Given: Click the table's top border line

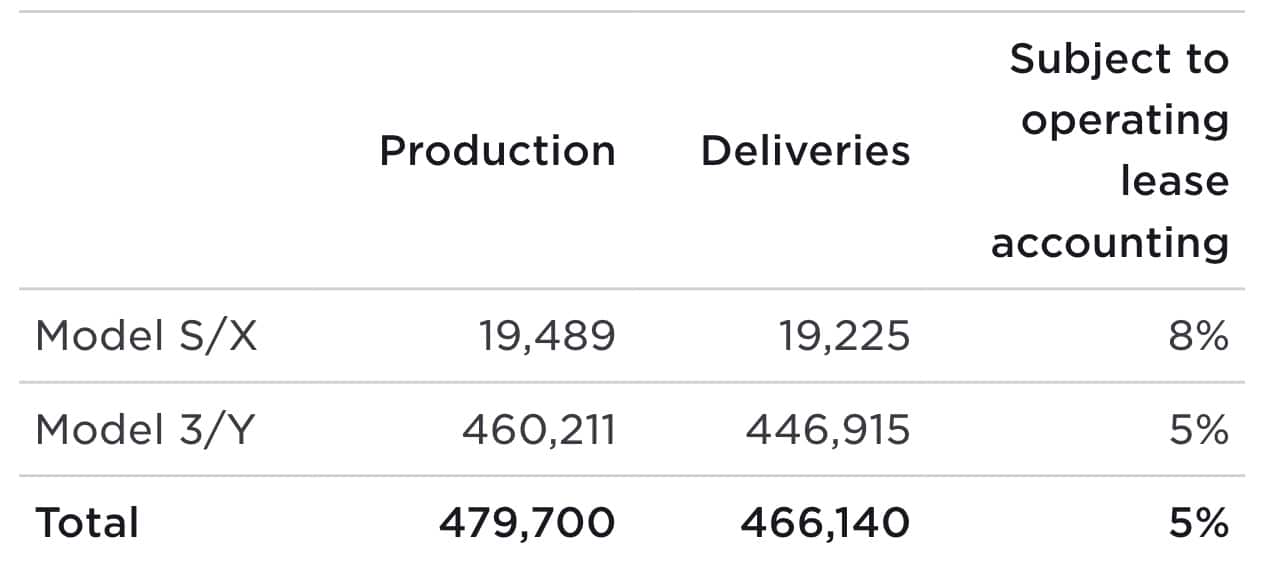Looking at the screenshot, I should pyautogui.click(x=631, y=12).
